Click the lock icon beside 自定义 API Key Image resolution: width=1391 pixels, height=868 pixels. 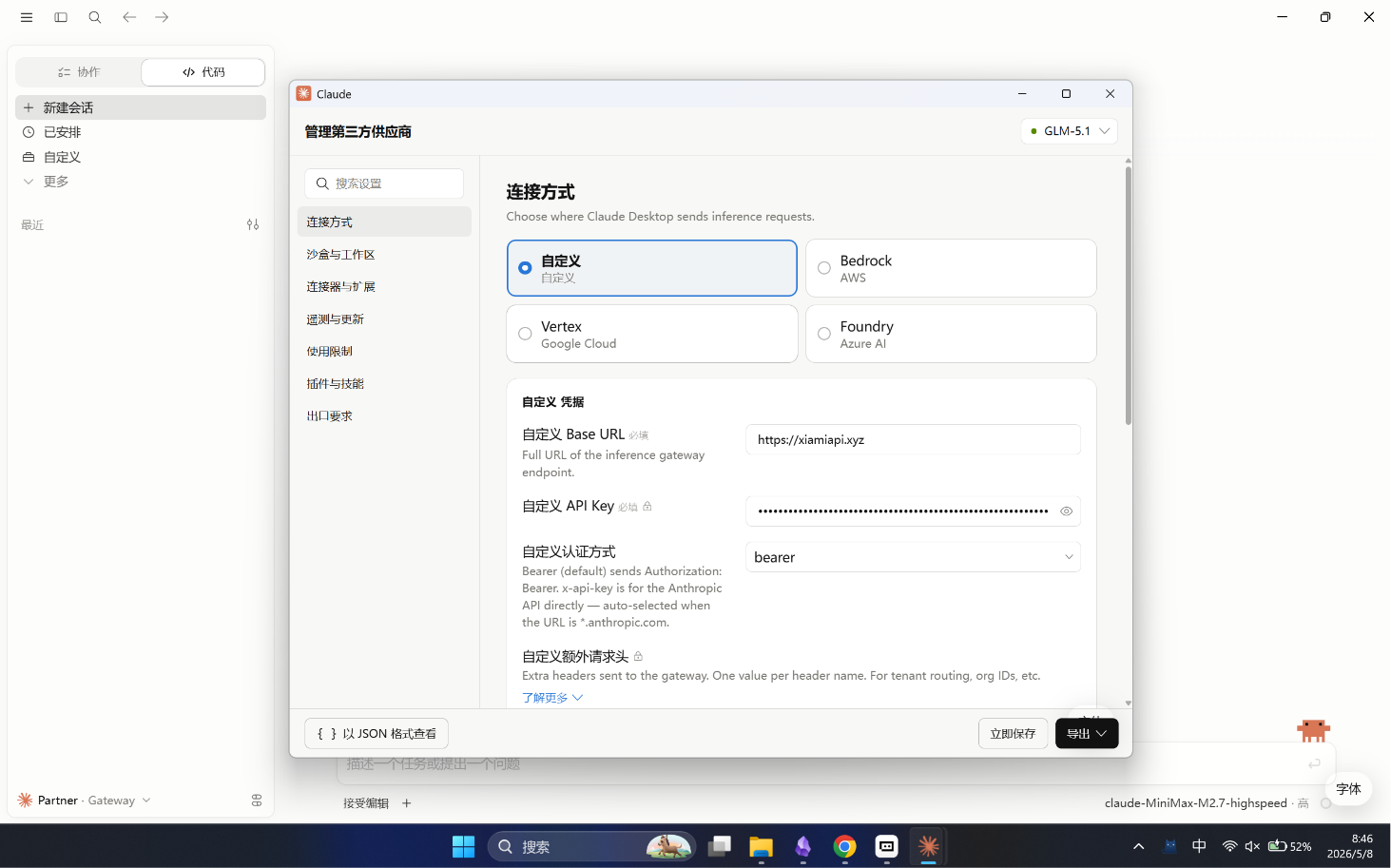point(647,507)
